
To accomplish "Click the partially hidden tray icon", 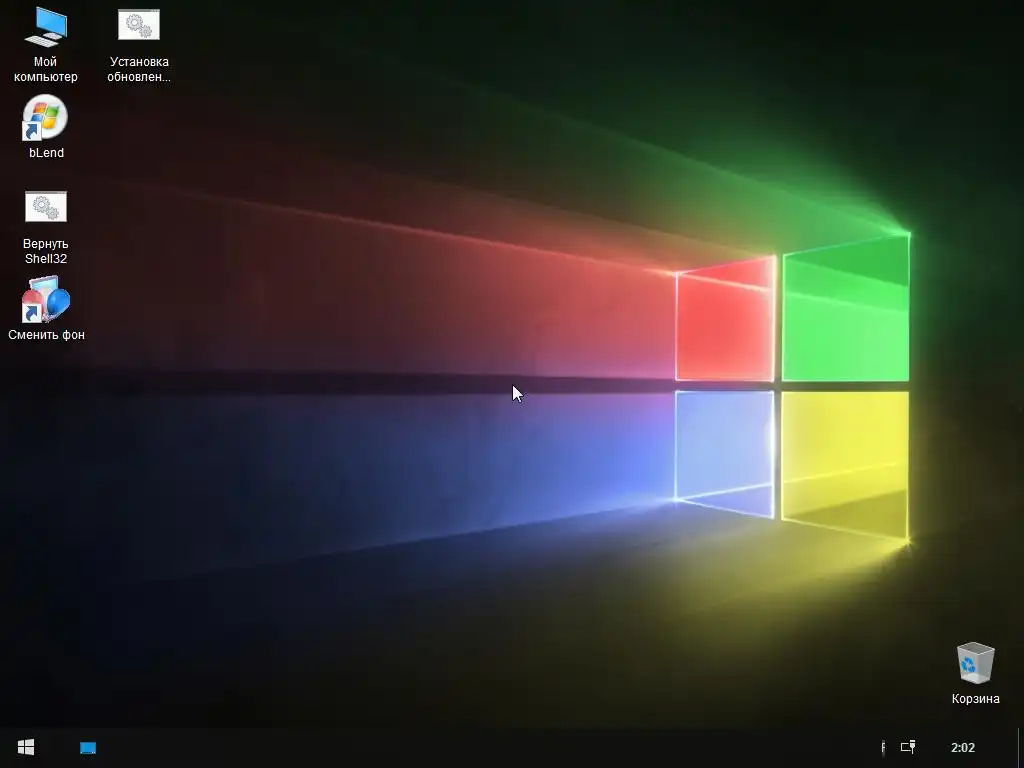I will [x=883, y=747].
